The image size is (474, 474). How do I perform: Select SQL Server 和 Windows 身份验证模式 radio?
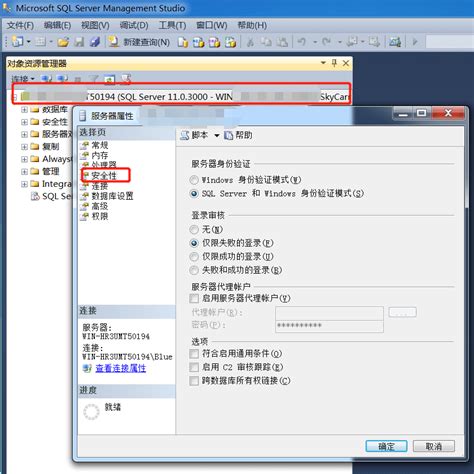click(x=194, y=194)
